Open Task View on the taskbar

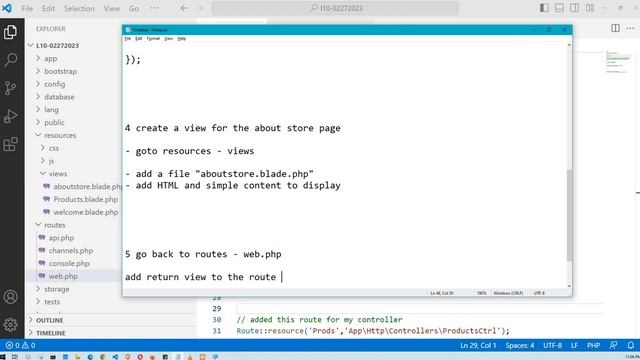[x=15, y=357]
